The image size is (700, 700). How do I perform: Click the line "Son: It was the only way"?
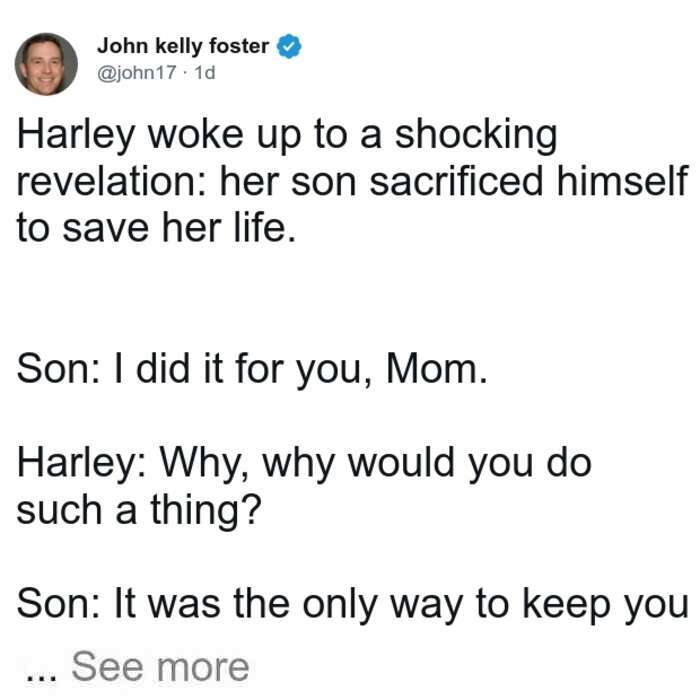click(353, 604)
